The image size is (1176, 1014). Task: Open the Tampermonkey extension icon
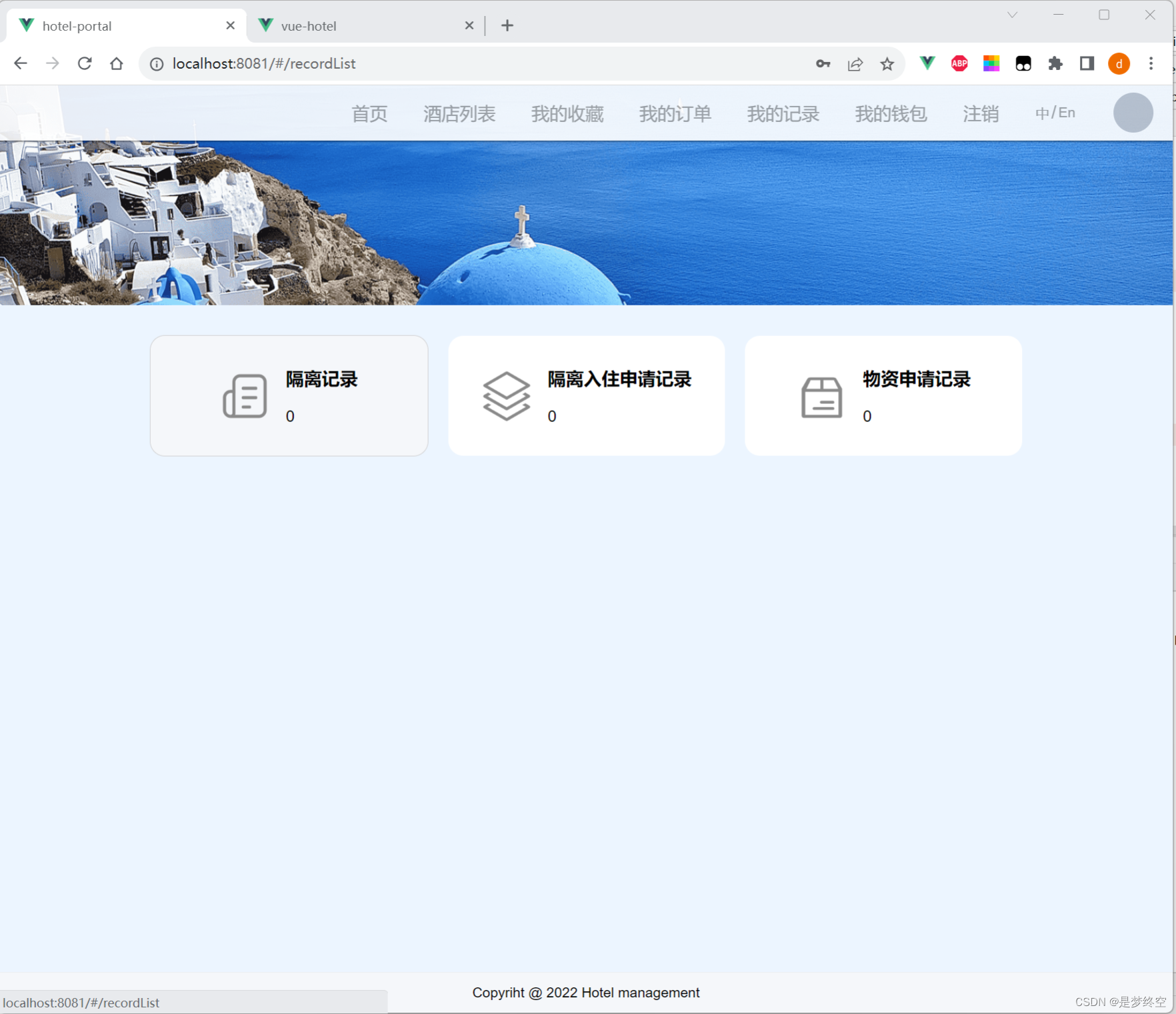point(1023,63)
